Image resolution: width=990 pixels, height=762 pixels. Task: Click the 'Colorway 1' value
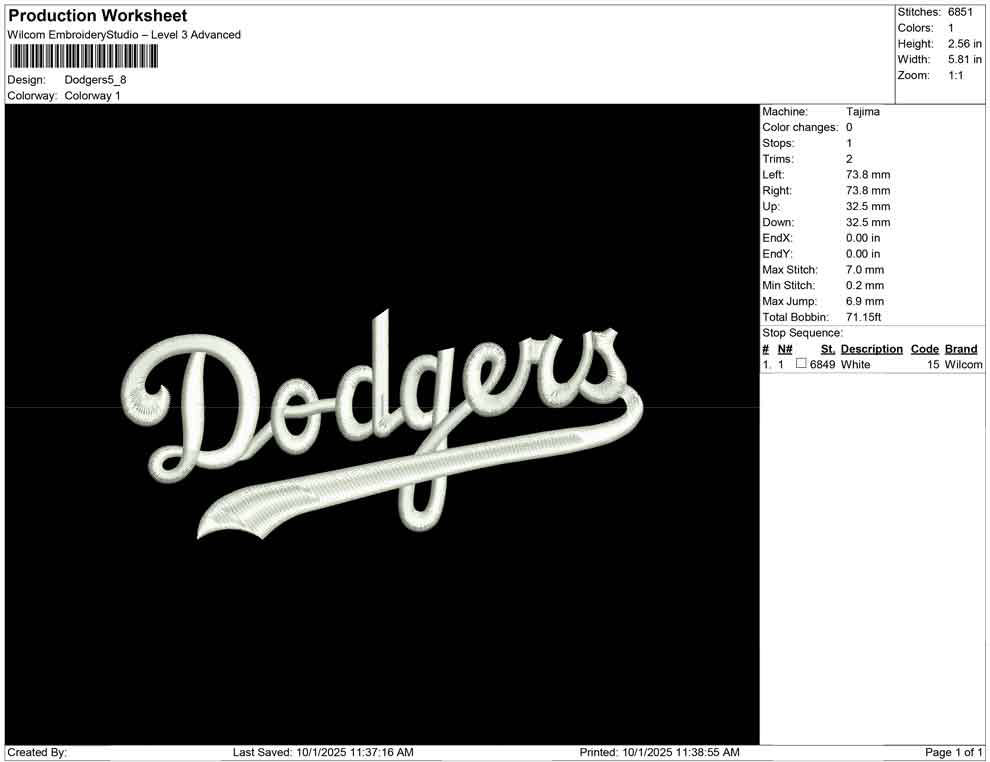92,95
